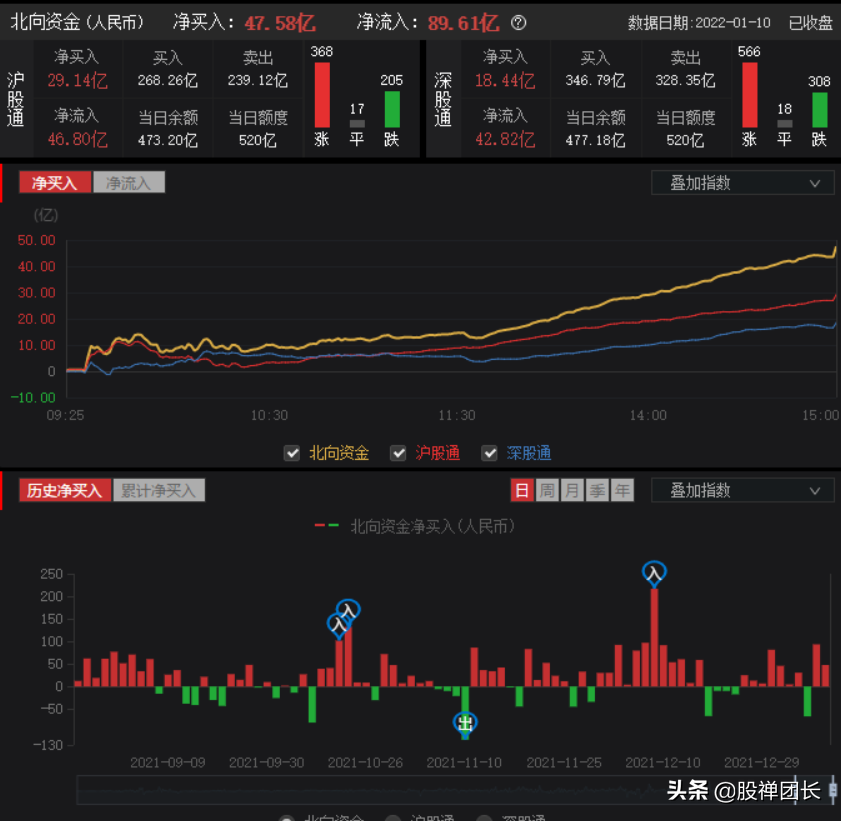Click the 沪股通 red 涨 bar (368)
Image resolution: width=841 pixels, height=821 pixels.
tap(322, 95)
